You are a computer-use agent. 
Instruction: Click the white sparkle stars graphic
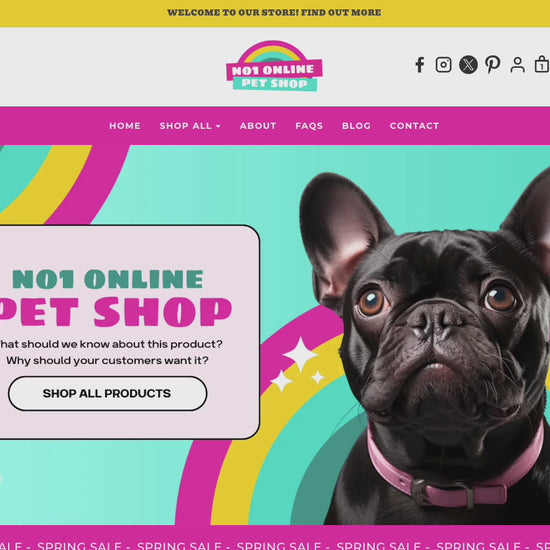(x=299, y=364)
